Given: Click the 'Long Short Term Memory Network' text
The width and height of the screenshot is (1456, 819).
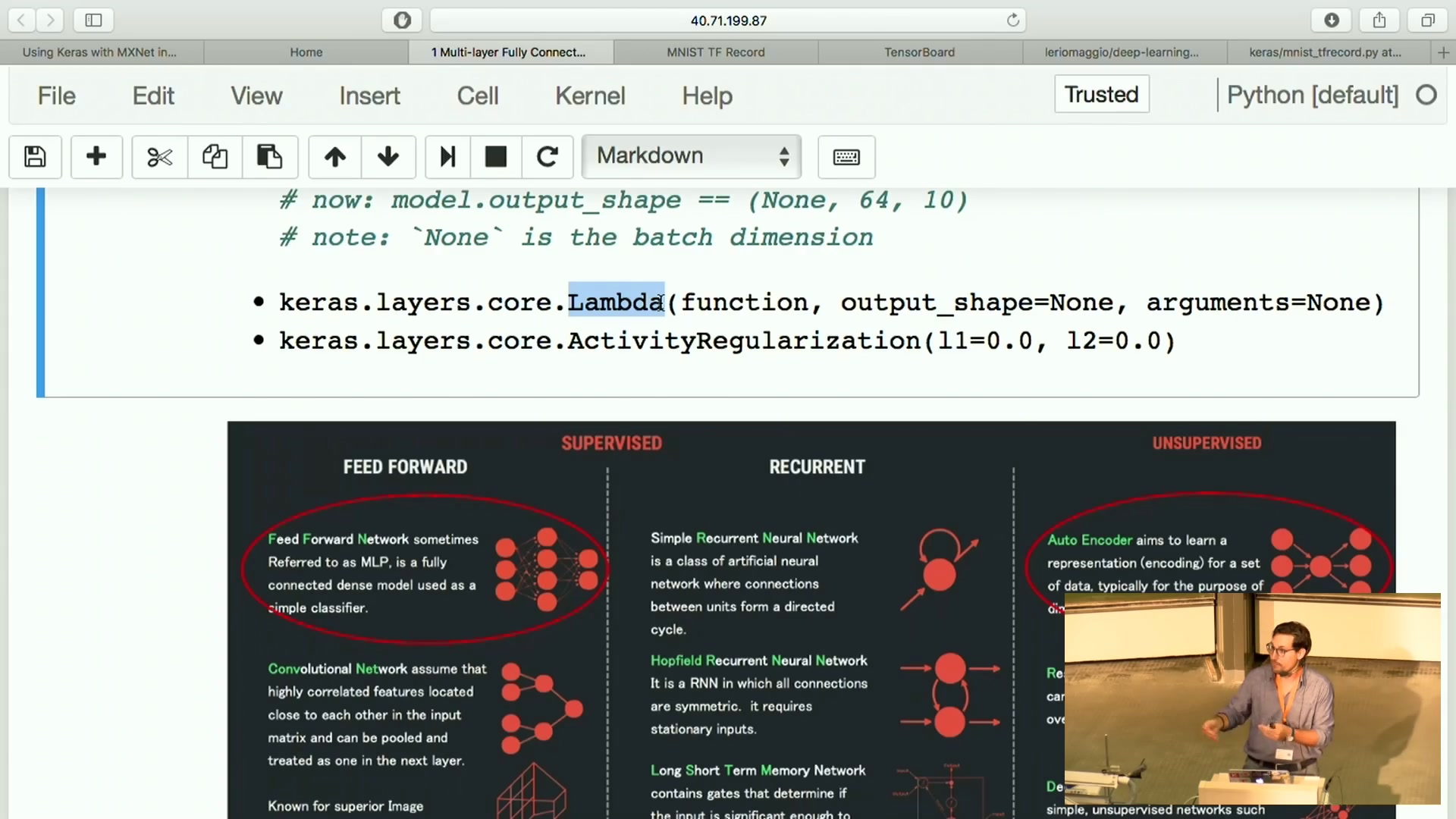Looking at the screenshot, I should click(758, 770).
